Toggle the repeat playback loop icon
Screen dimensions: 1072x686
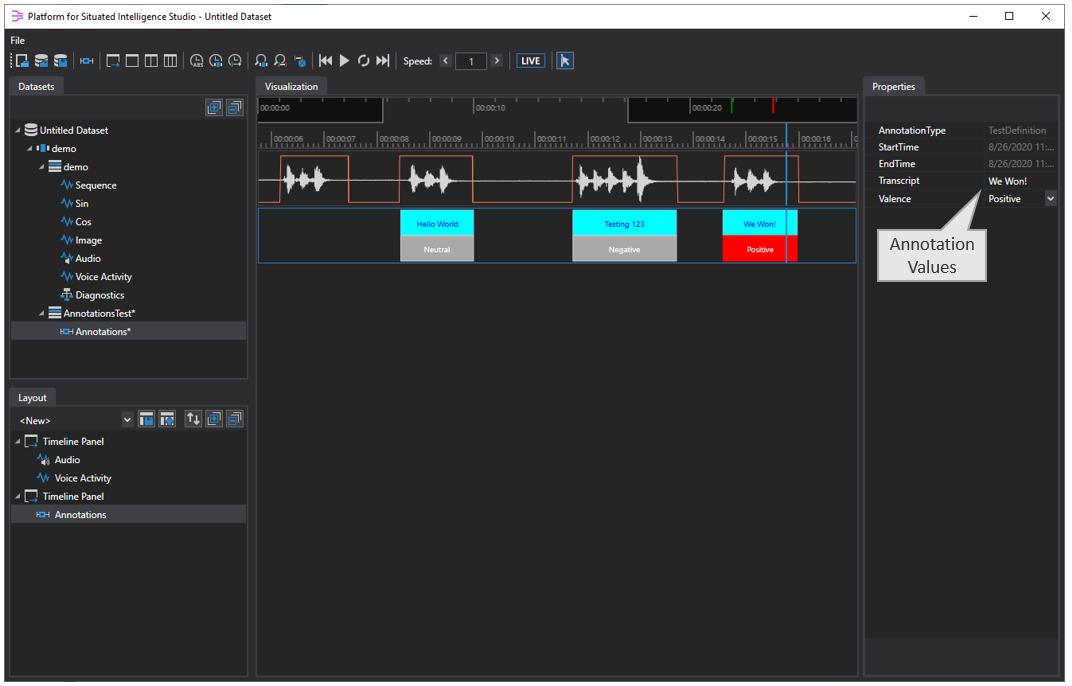pos(364,61)
